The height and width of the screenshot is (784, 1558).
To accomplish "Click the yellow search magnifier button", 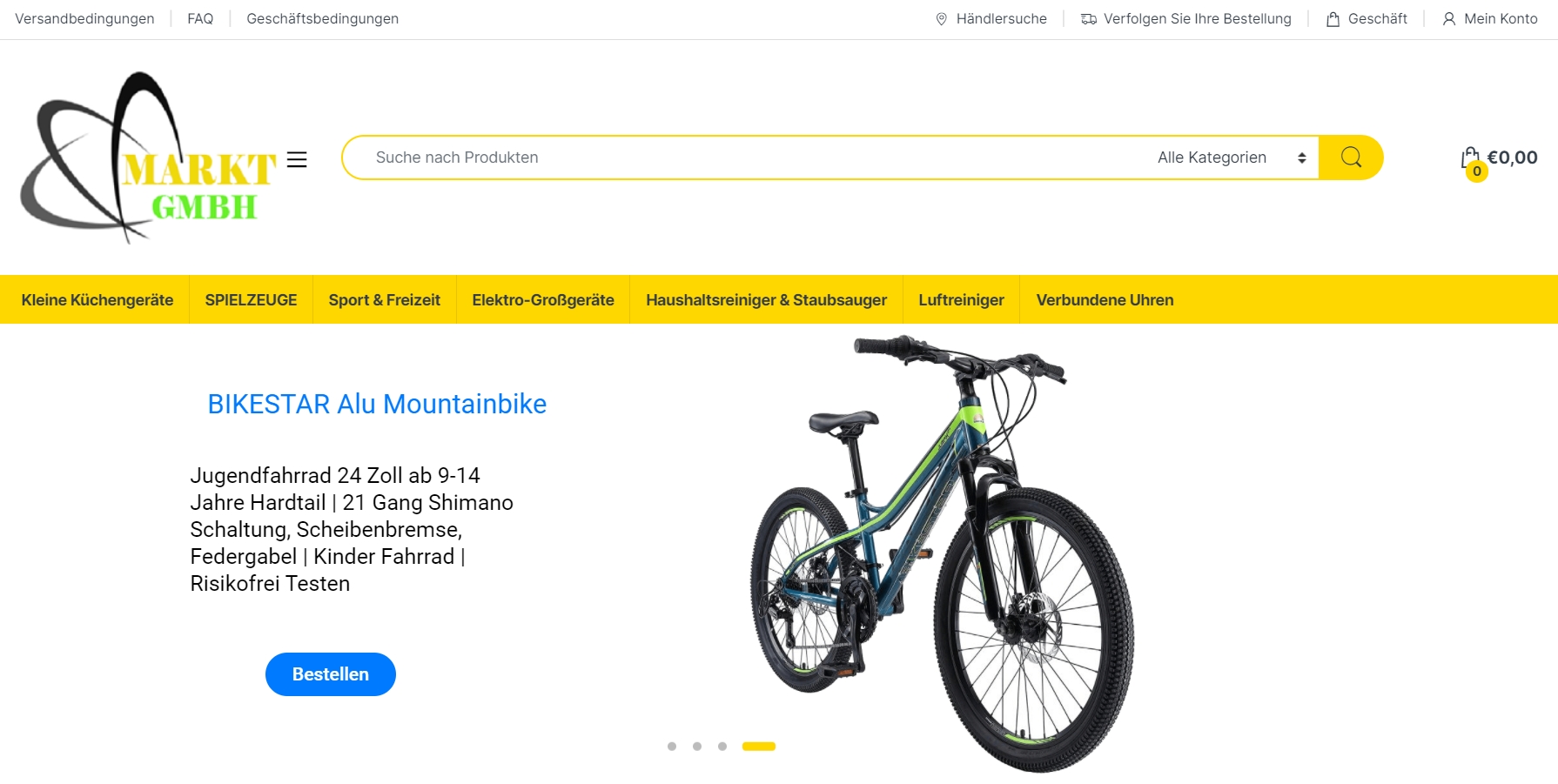I will click(x=1351, y=157).
